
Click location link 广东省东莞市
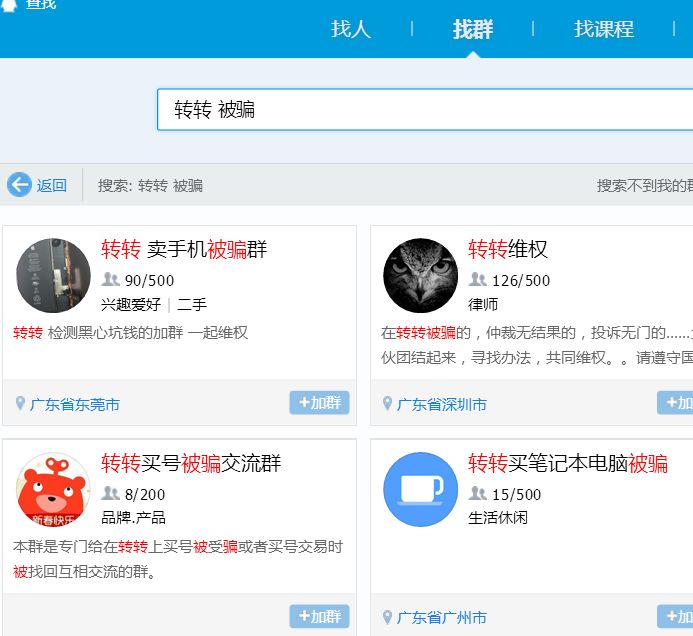click(x=75, y=404)
